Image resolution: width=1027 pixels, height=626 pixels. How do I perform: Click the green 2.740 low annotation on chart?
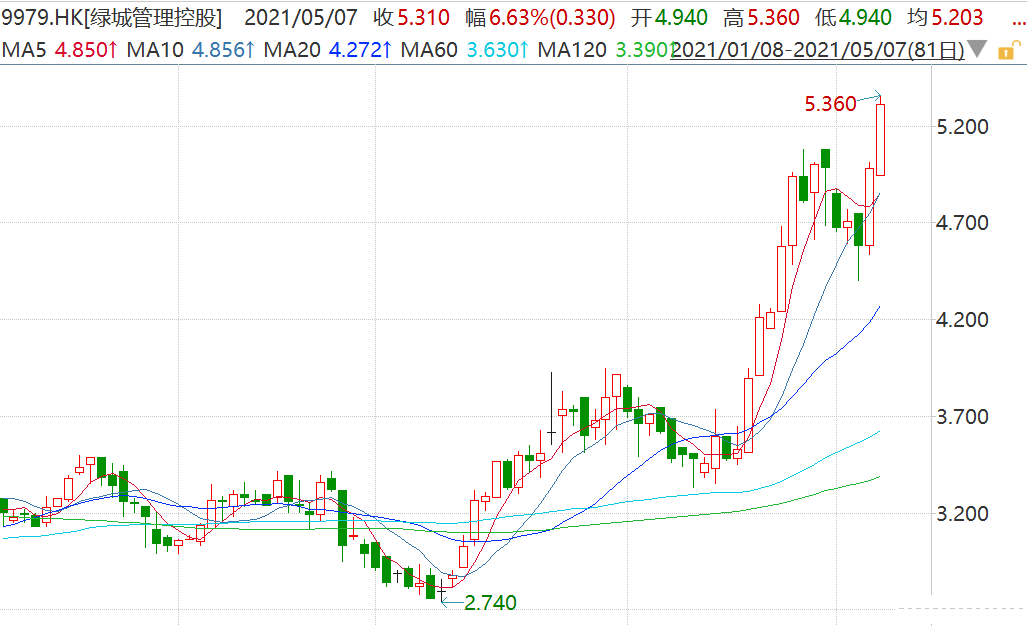coord(491,602)
